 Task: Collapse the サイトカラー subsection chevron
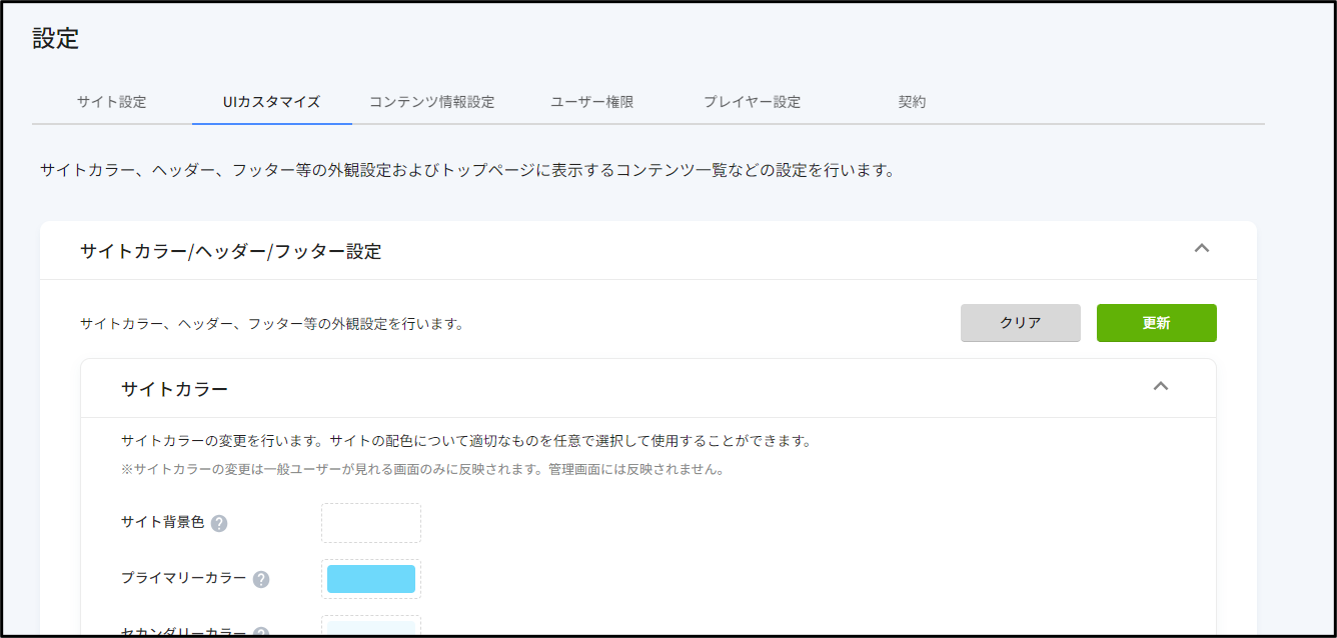(x=1160, y=386)
